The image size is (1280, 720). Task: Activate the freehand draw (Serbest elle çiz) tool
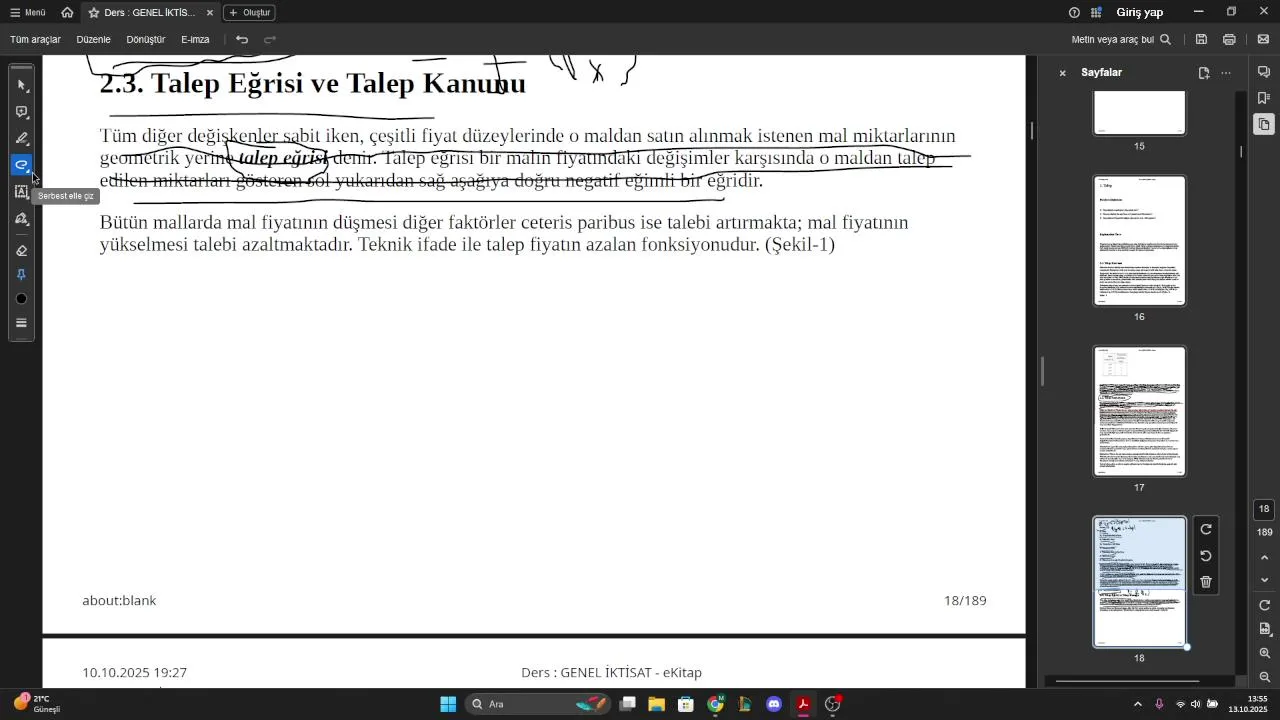tap(22, 165)
